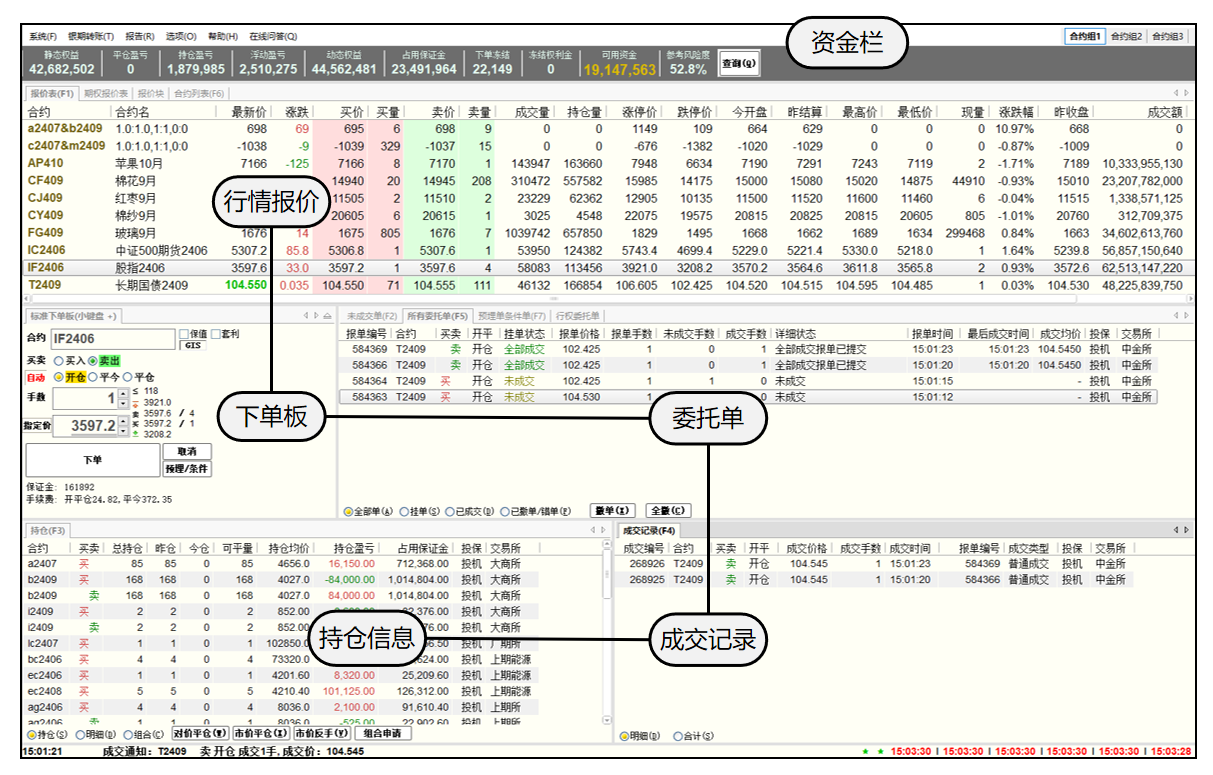Select the 买入 radio button

[59, 360]
